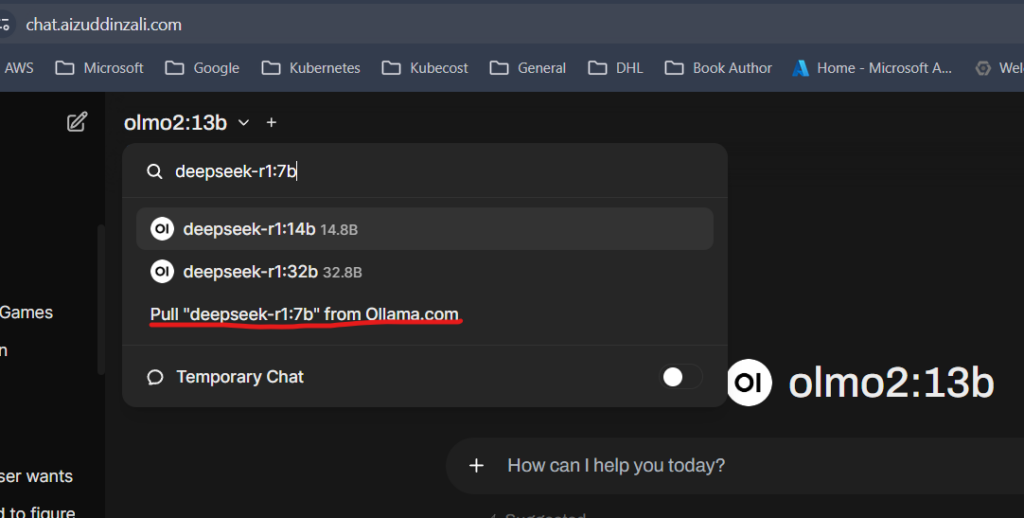1024x518 pixels.
Task: Open the Microsoft bookmarks folder
Action: pos(99,68)
